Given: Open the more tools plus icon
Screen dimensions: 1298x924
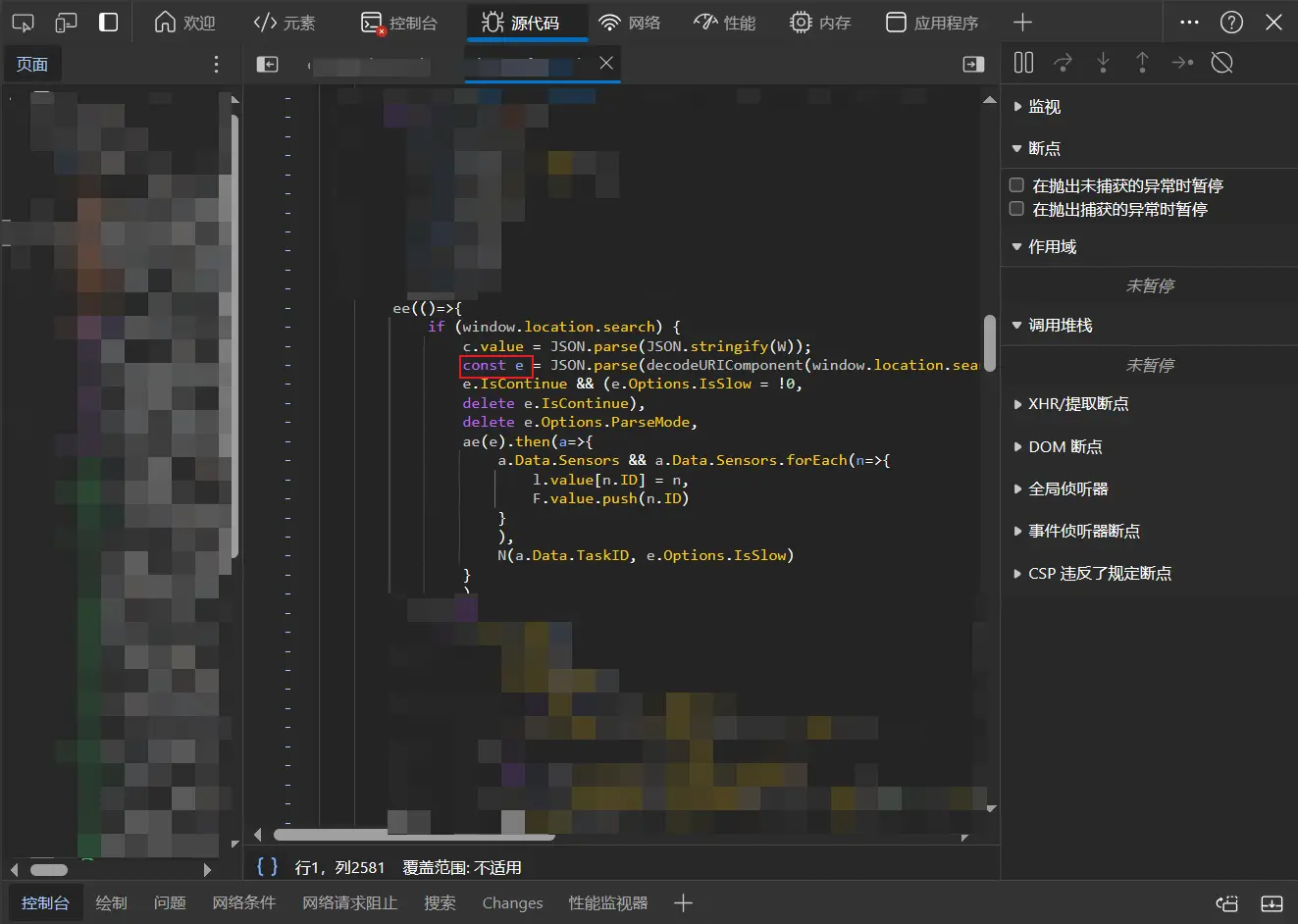Looking at the screenshot, I should pos(1022,23).
